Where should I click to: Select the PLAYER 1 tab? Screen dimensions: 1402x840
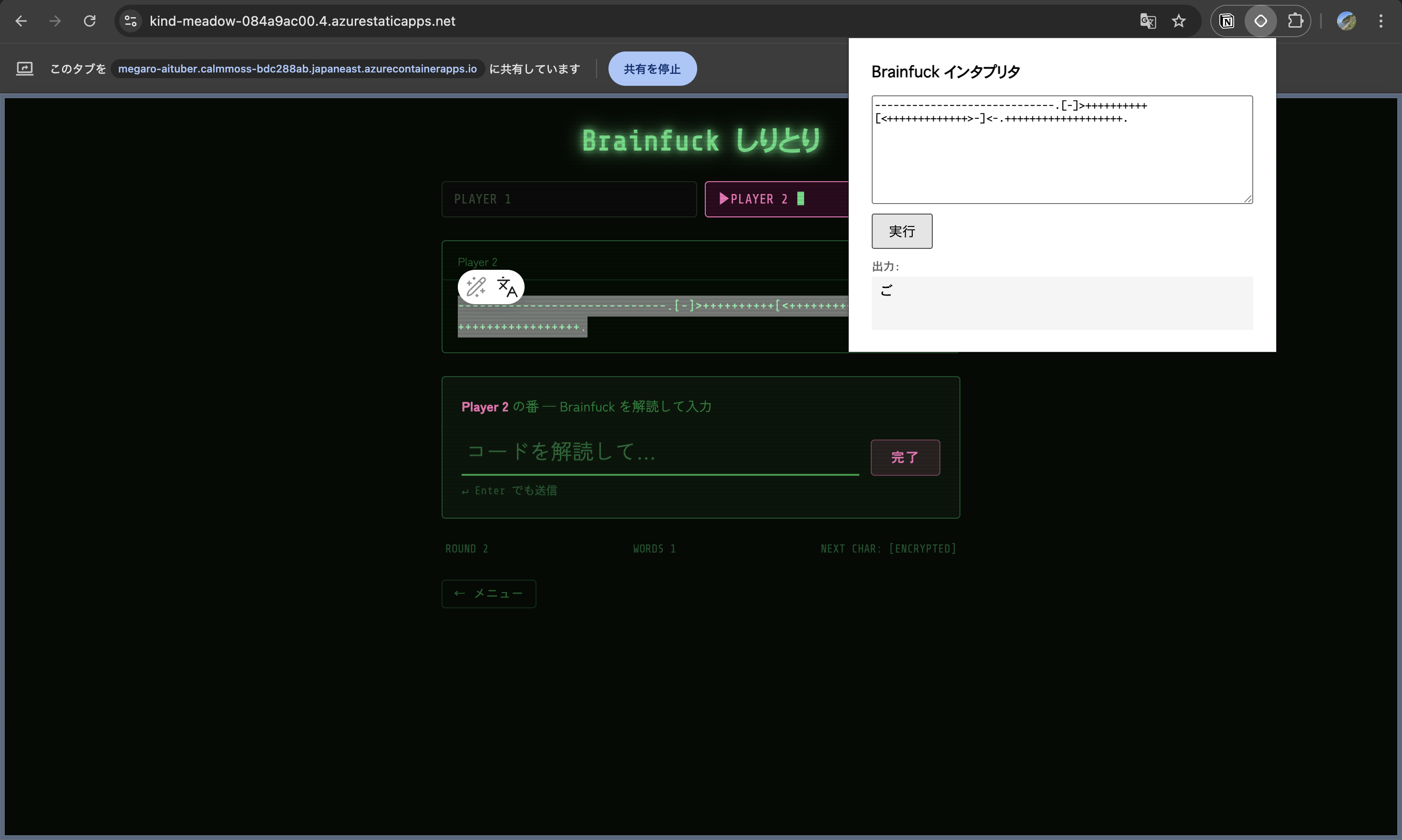click(568, 199)
